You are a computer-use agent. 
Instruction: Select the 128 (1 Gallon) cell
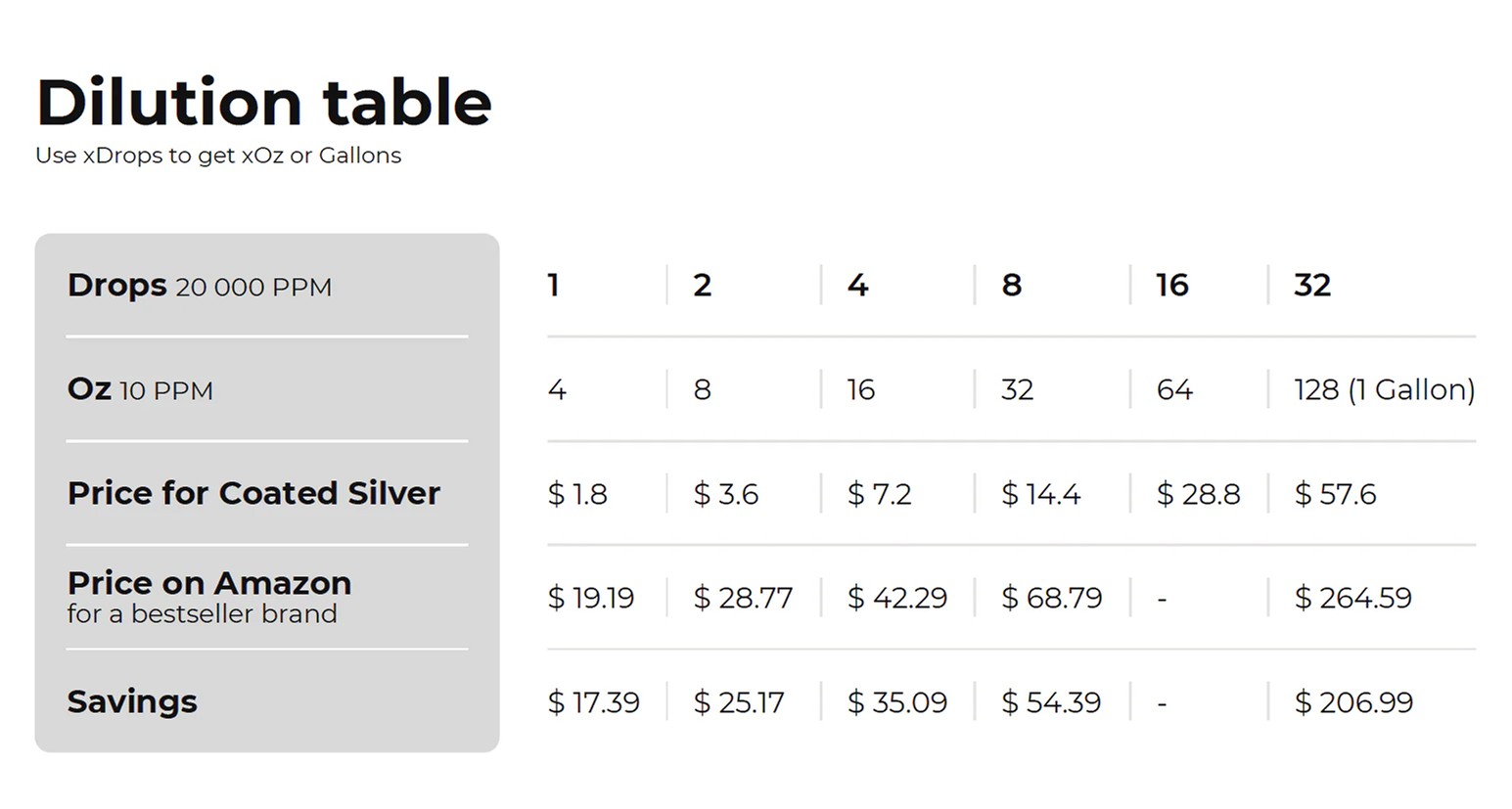[1385, 389]
